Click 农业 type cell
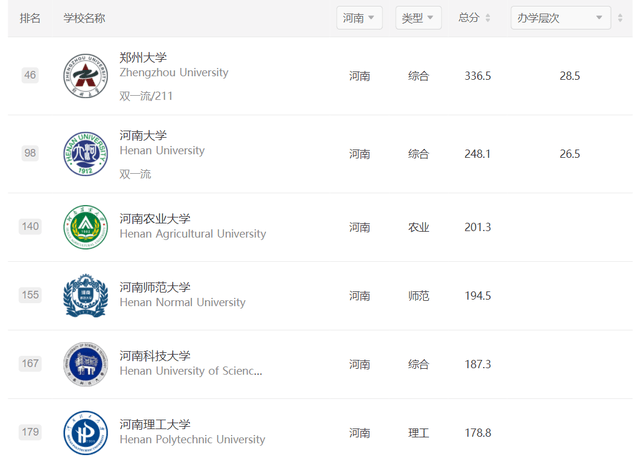Image resolution: width=640 pixels, height=461 pixels. coord(418,227)
